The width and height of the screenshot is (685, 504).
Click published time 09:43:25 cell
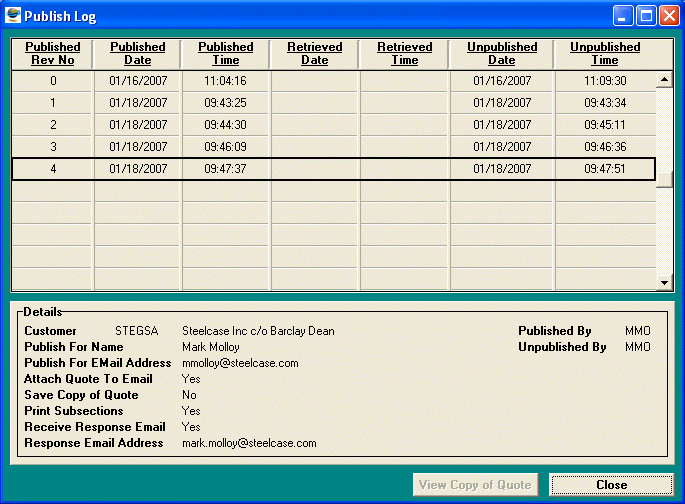pos(225,103)
